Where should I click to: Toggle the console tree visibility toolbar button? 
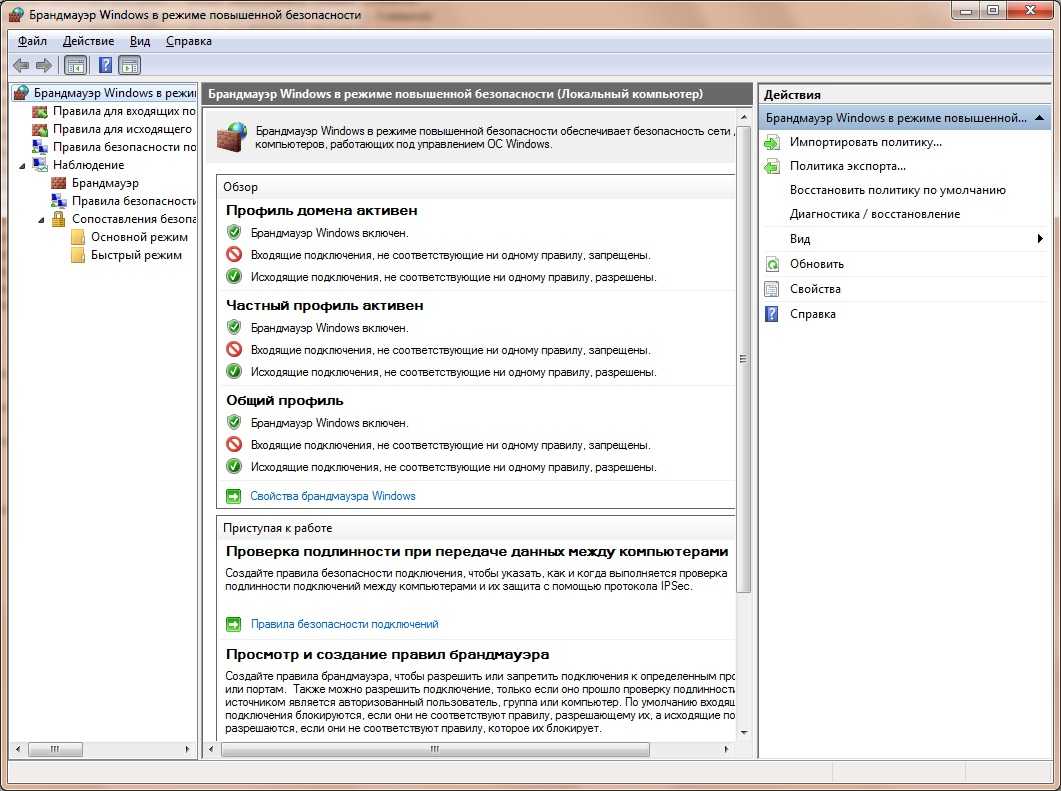[75, 65]
